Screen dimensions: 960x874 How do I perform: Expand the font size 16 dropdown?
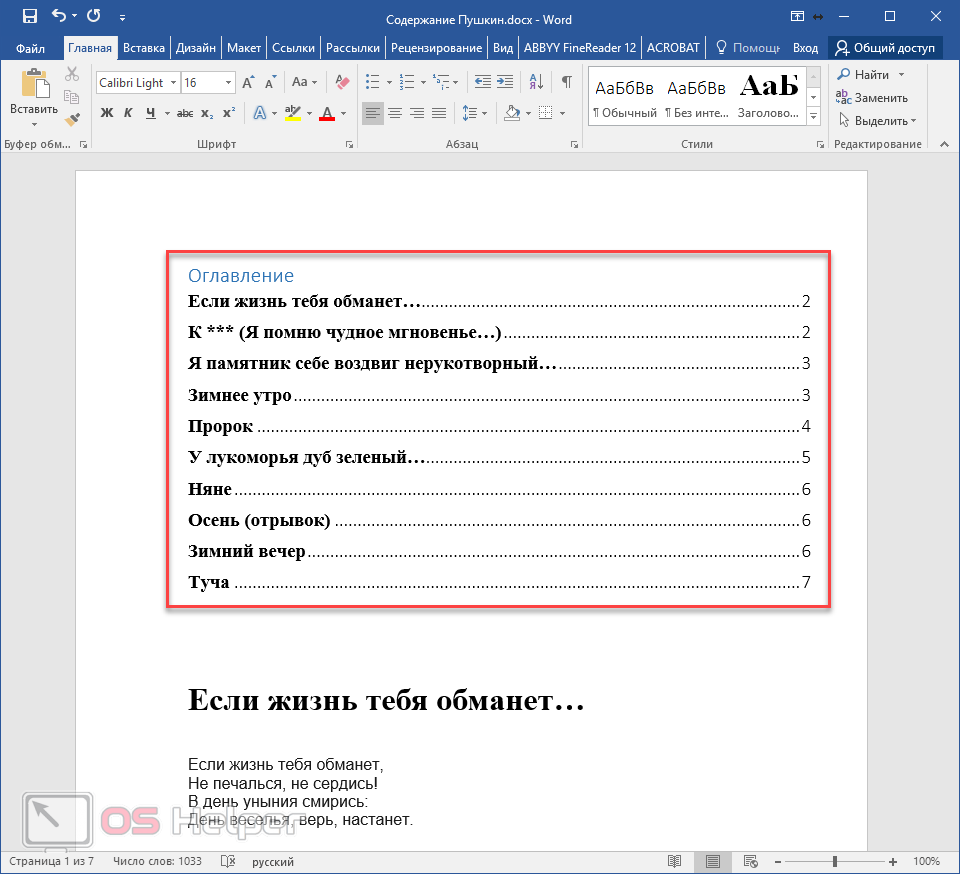229,83
